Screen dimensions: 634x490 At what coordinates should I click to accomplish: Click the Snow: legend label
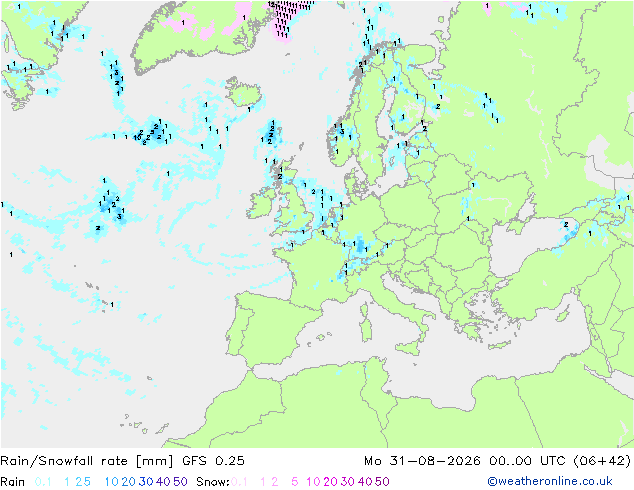(213, 482)
